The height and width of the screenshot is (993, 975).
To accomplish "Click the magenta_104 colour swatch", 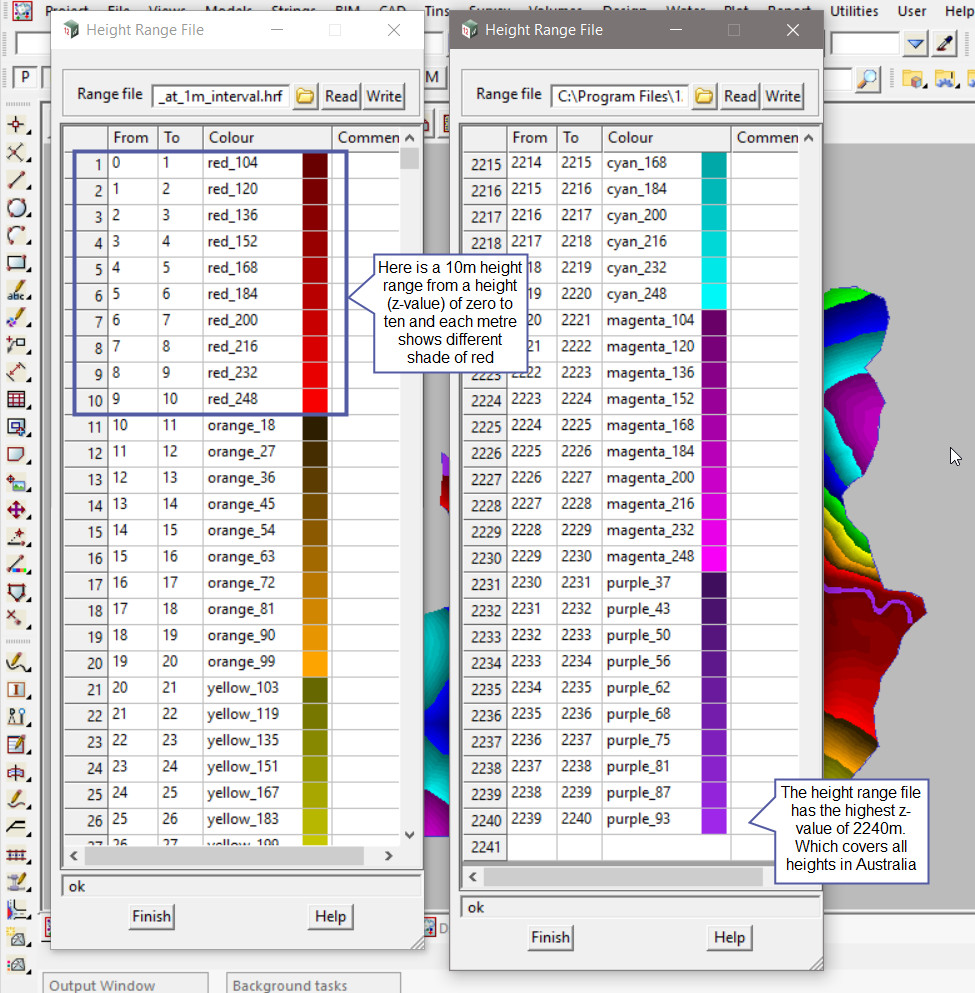I will (714, 321).
